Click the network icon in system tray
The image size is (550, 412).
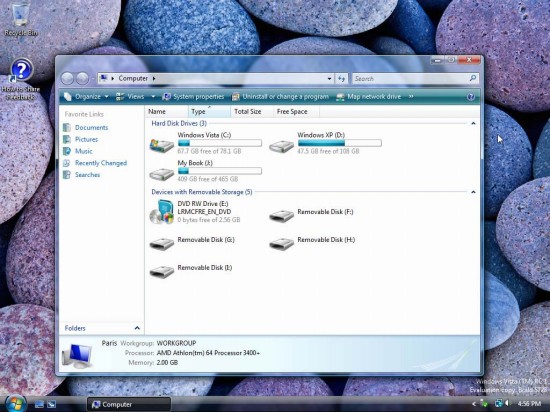click(498, 404)
